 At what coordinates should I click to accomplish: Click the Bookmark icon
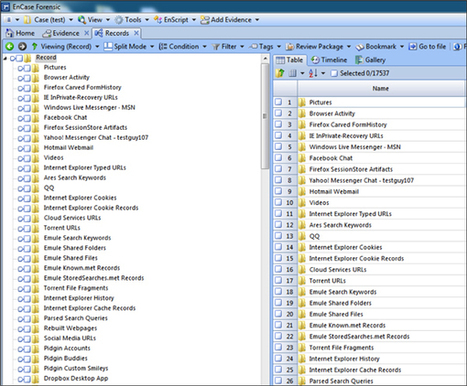click(x=360, y=47)
